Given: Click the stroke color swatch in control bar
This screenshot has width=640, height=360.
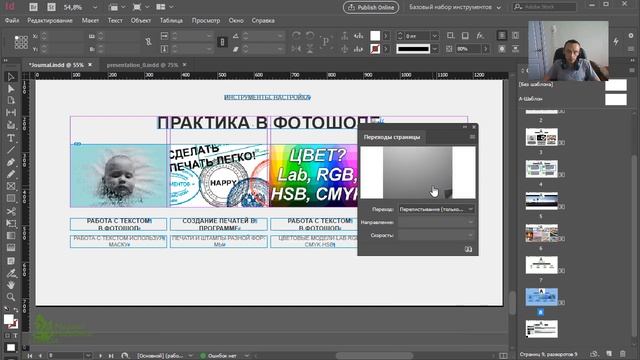Looking at the screenshot, I should coord(375,49).
